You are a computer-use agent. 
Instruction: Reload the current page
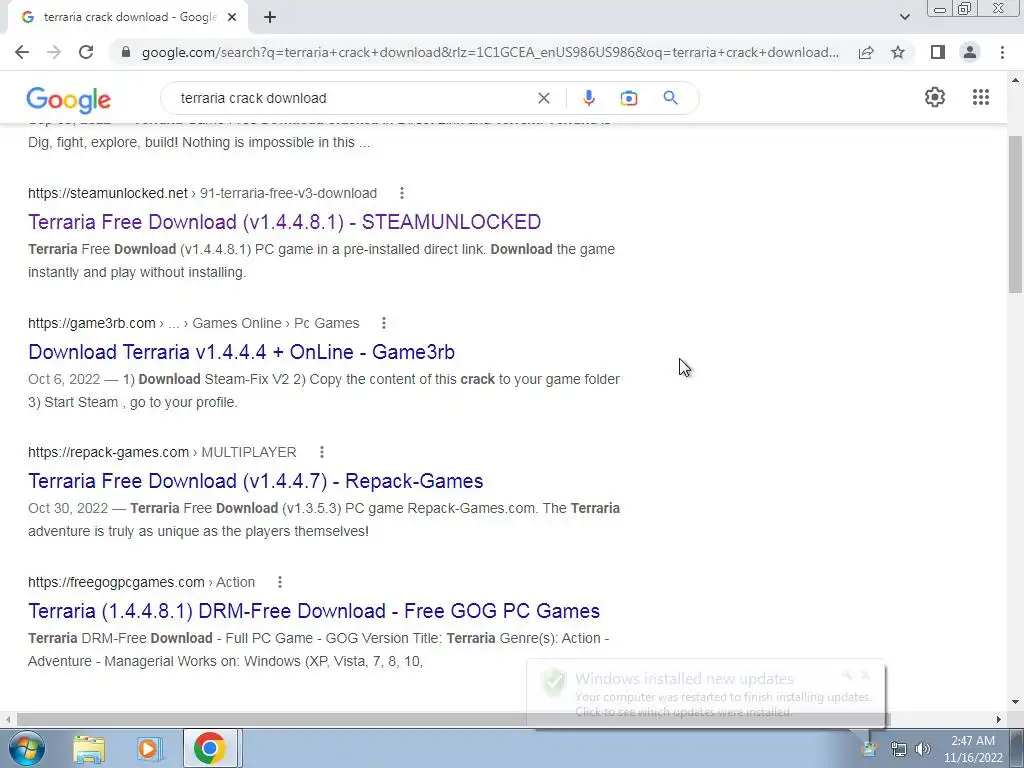coord(86,52)
